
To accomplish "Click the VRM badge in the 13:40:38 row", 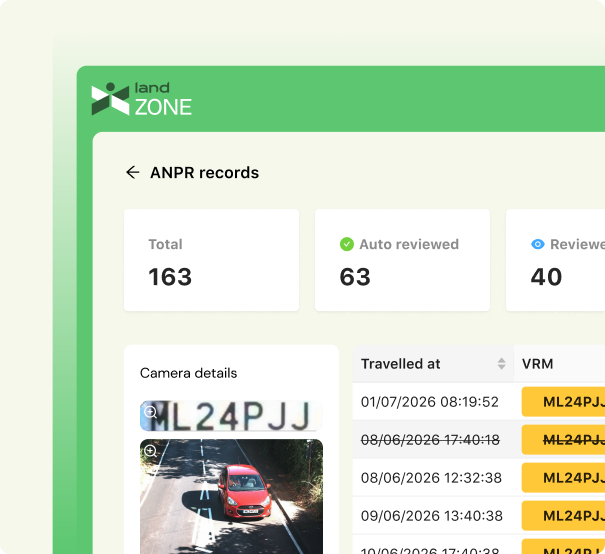I will [x=563, y=515].
